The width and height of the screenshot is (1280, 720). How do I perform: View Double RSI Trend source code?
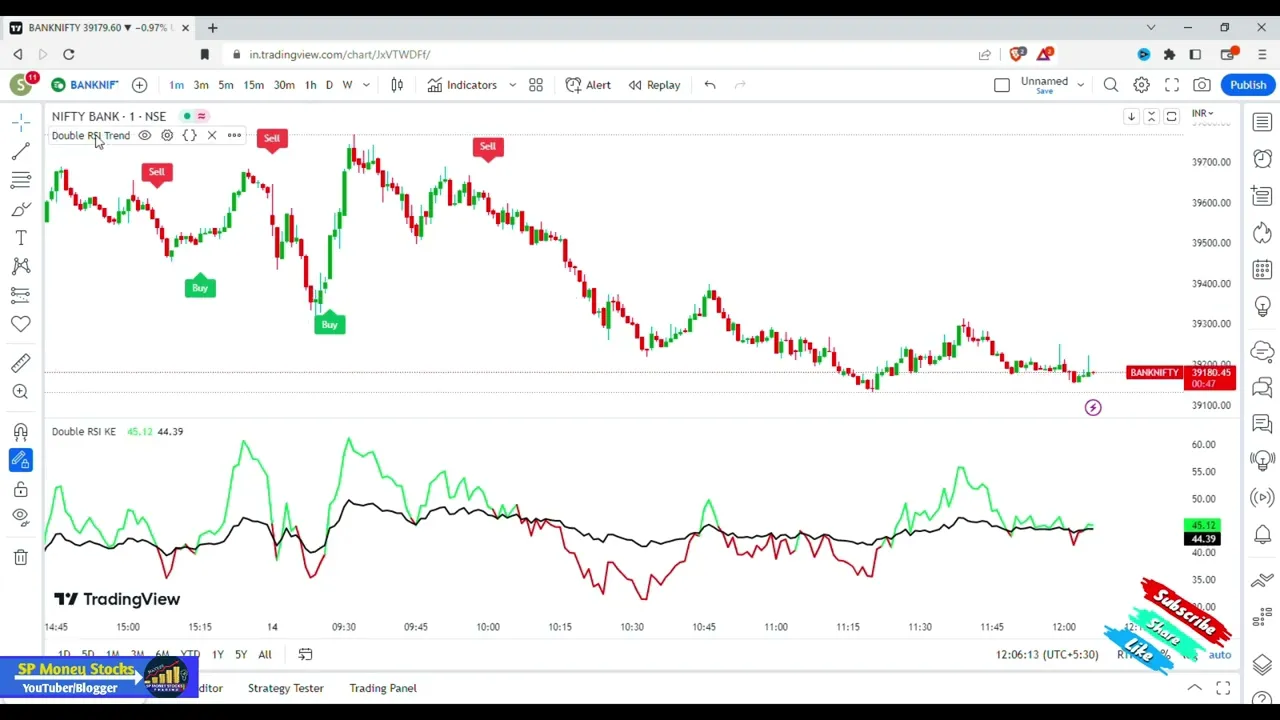189,136
